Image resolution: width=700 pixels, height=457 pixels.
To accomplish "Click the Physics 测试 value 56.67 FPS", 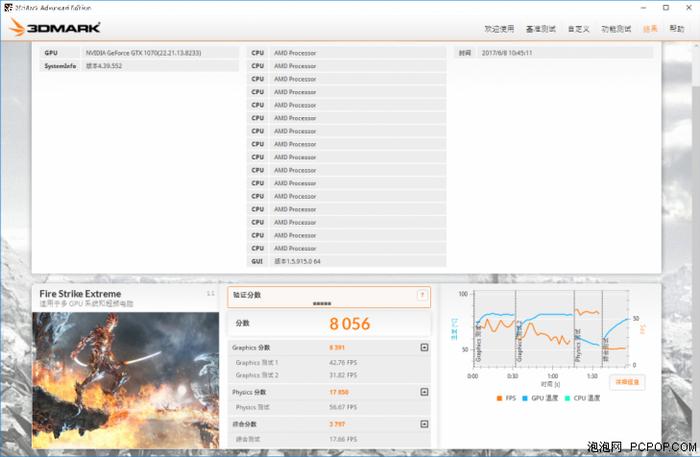I will tap(343, 407).
